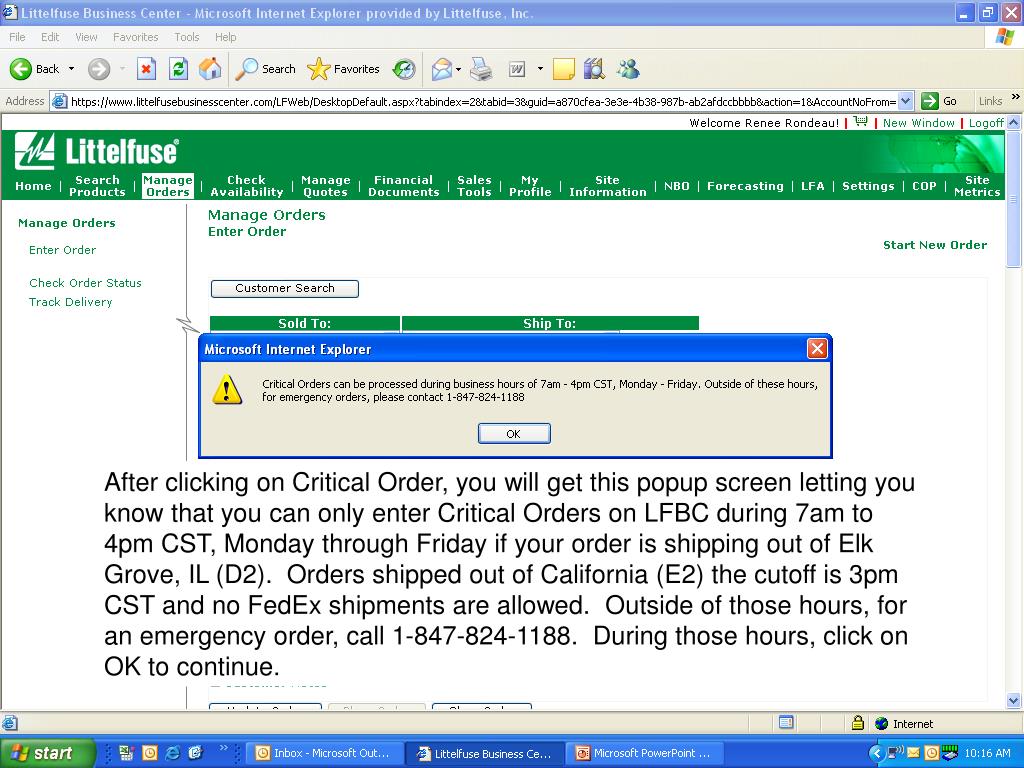1024x768 pixels.
Task: Open the Search Products tab
Action: (97, 186)
